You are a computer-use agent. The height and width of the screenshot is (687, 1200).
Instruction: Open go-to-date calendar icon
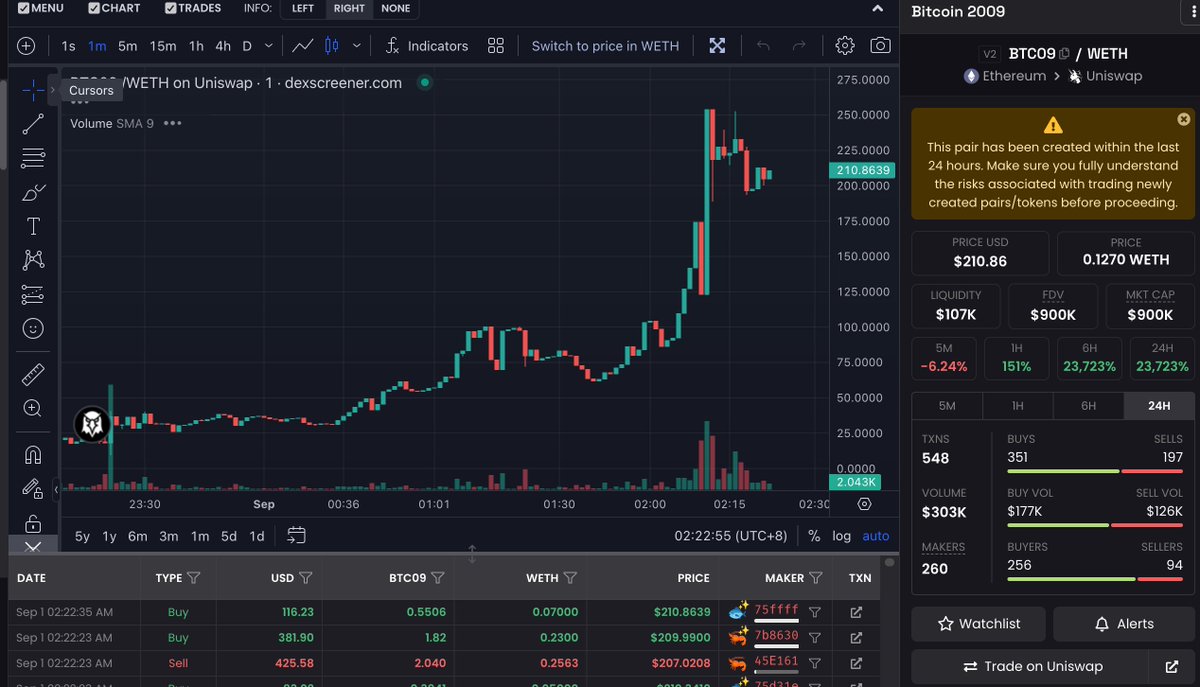click(x=296, y=536)
